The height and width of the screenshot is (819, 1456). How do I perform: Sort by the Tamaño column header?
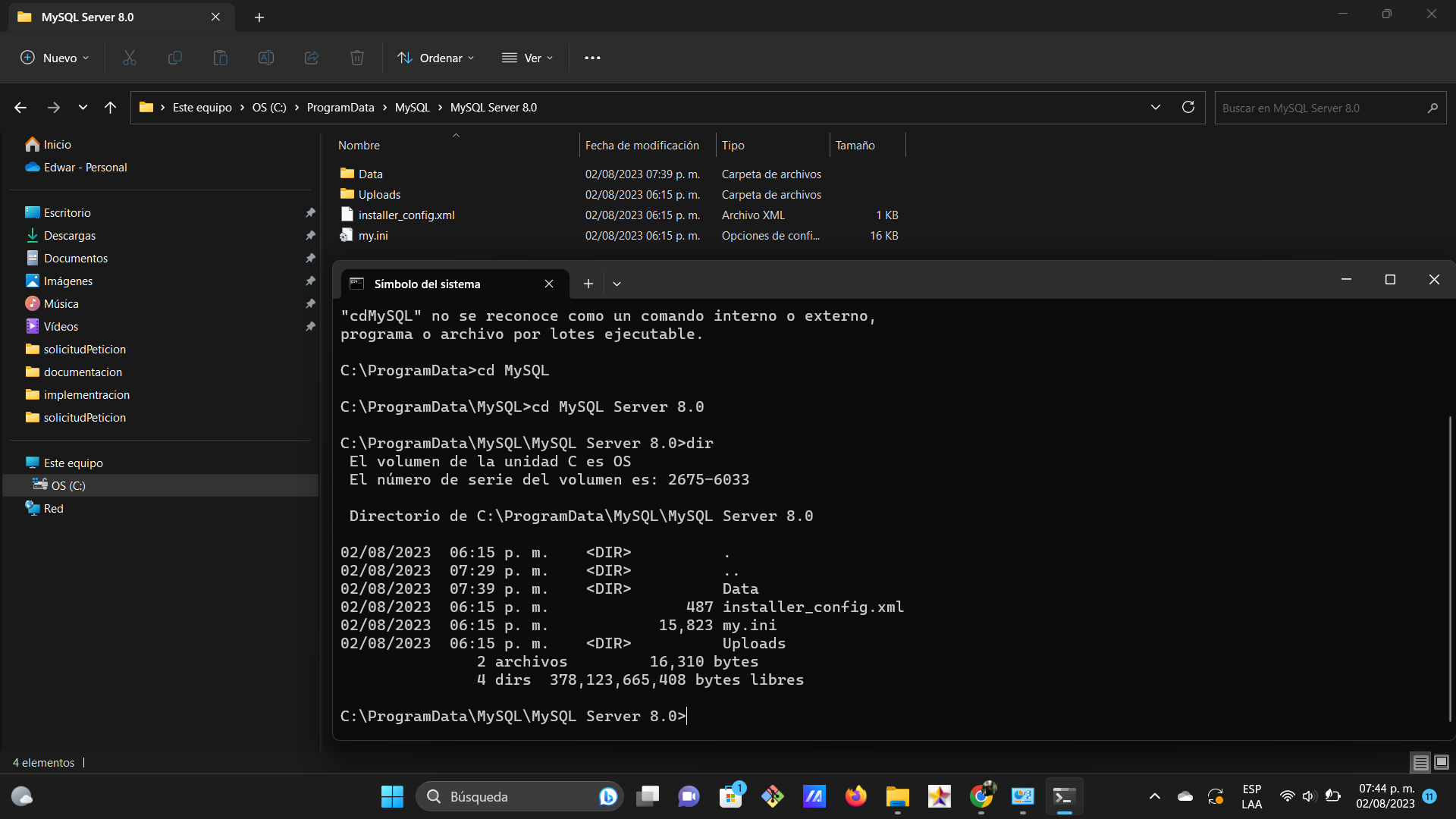click(868, 145)
